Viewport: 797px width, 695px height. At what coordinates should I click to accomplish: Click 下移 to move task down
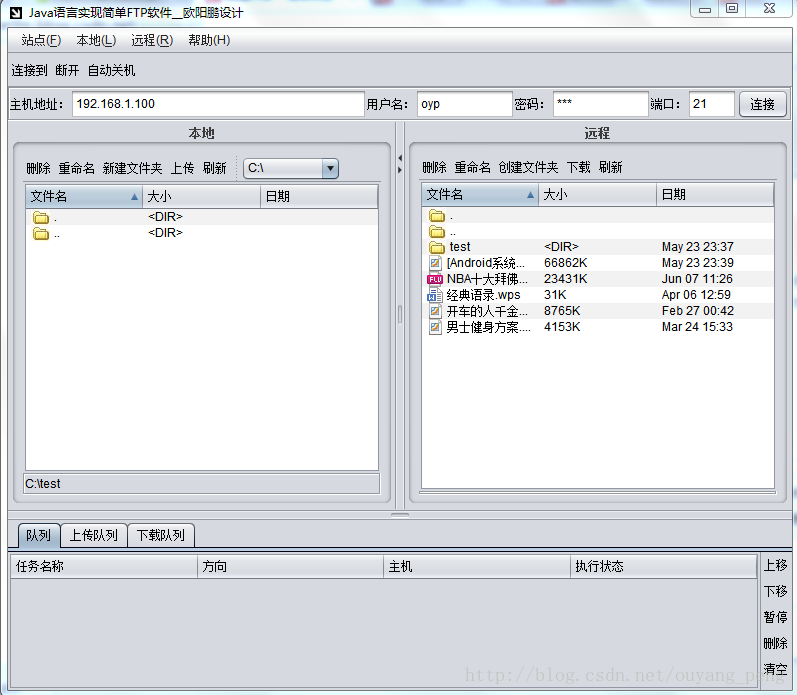click(x=775, y=591)
